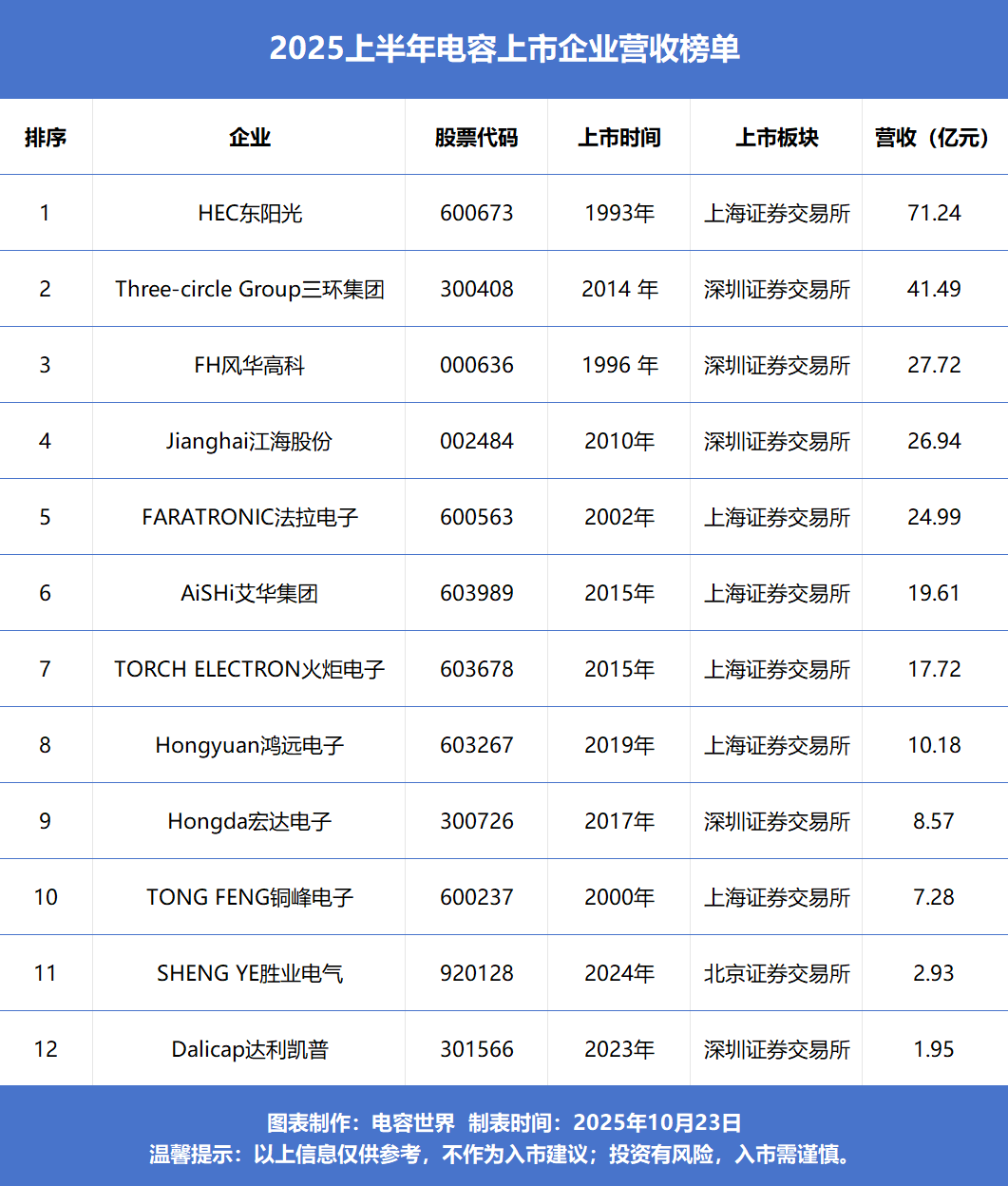Click the footer line 图表制作：电容世界
The width and height of the screenshot is (1008, 1186).
(x=361, y=1122)
